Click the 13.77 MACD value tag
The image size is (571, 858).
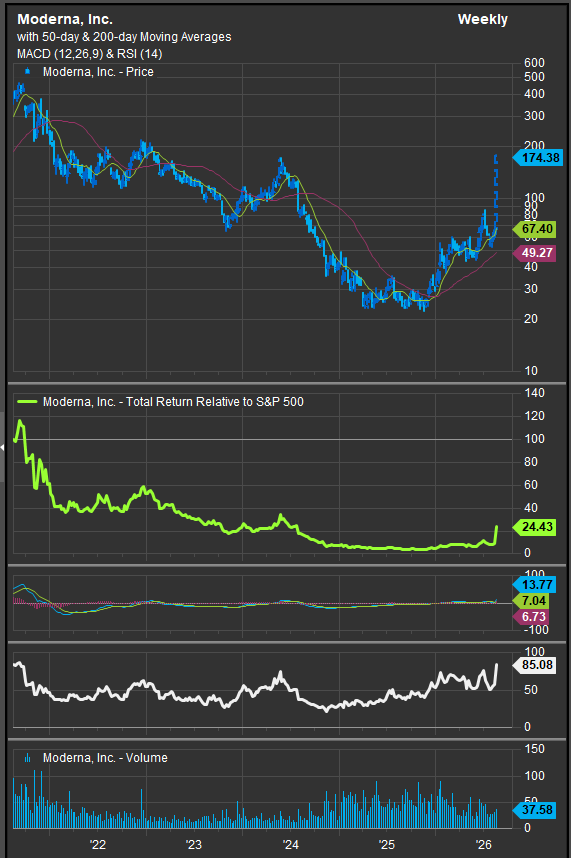point(534,584)
